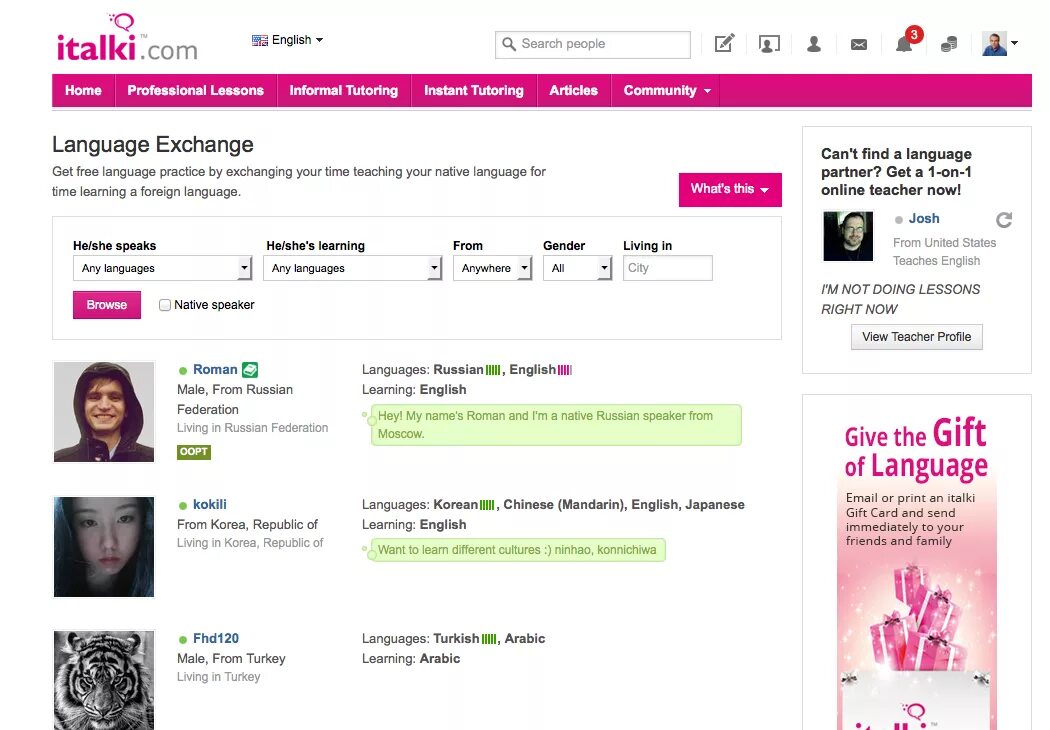Image resolution: width=1050 pixels, height=730 pixels.
Task: Click kokili's profile photo
Action: tap(104, 546)
